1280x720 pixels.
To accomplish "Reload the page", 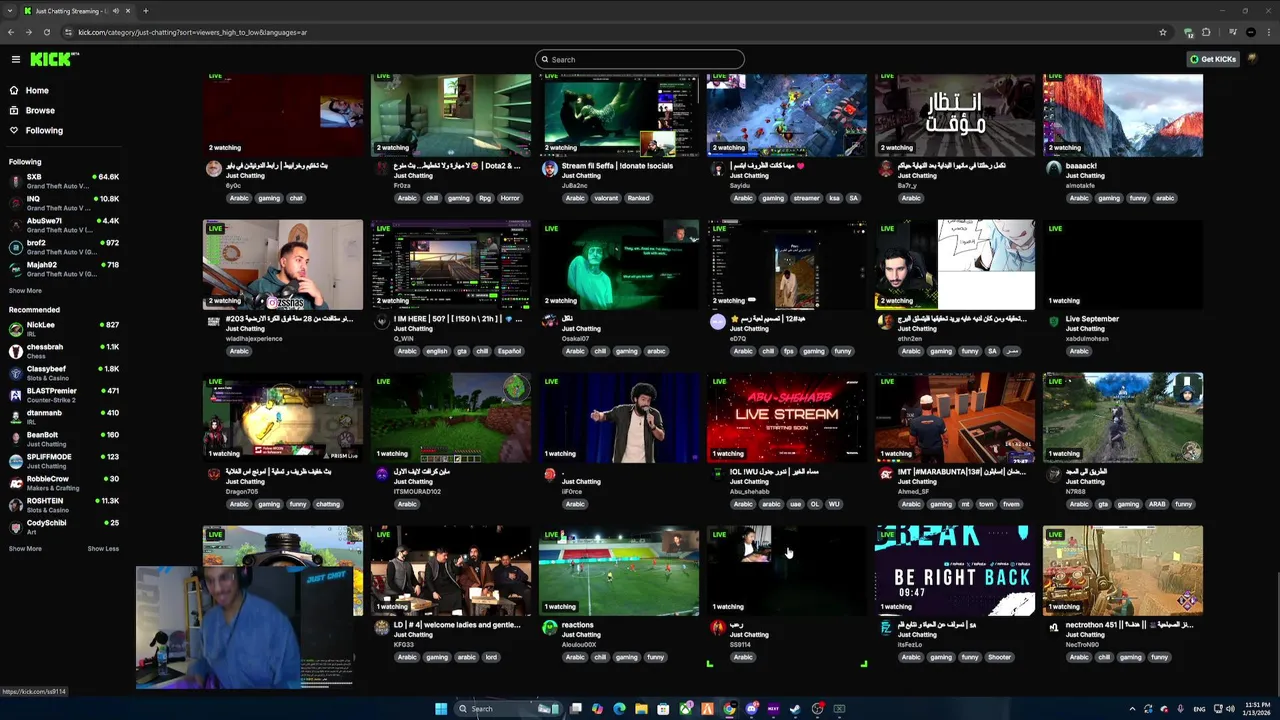I will 46,32.
